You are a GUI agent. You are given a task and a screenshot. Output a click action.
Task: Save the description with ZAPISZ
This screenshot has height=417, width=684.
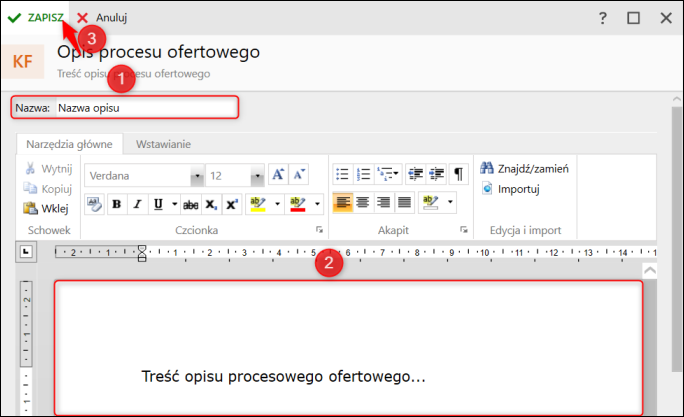pyautogui.click(x=36, y=18)
